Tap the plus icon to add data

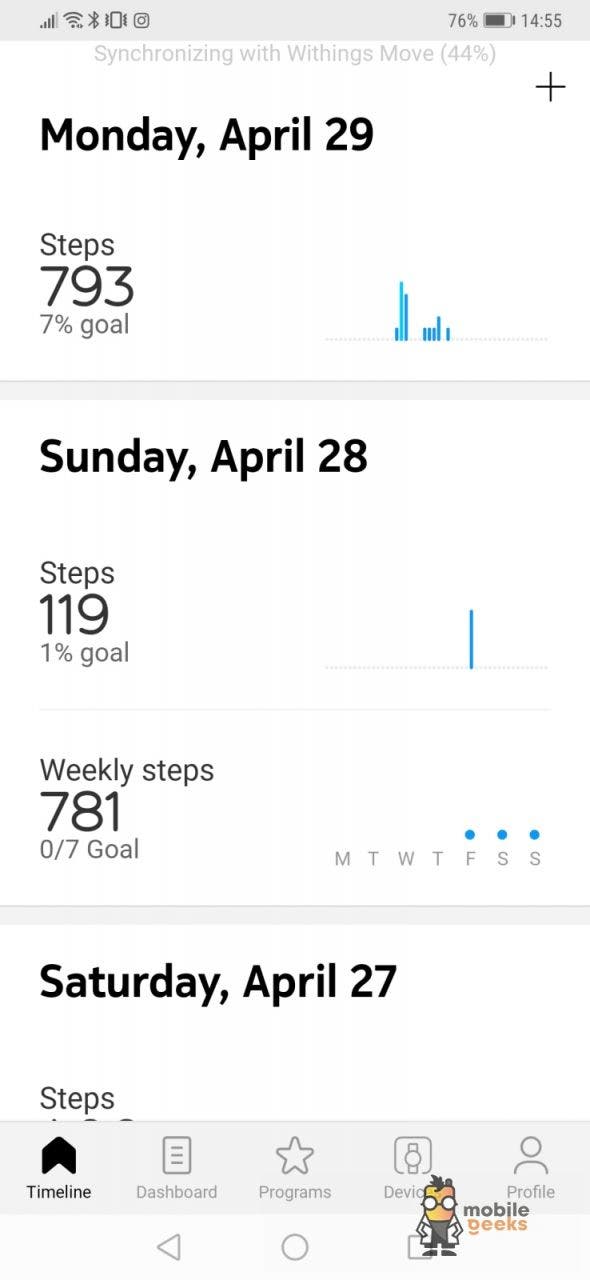550,87
